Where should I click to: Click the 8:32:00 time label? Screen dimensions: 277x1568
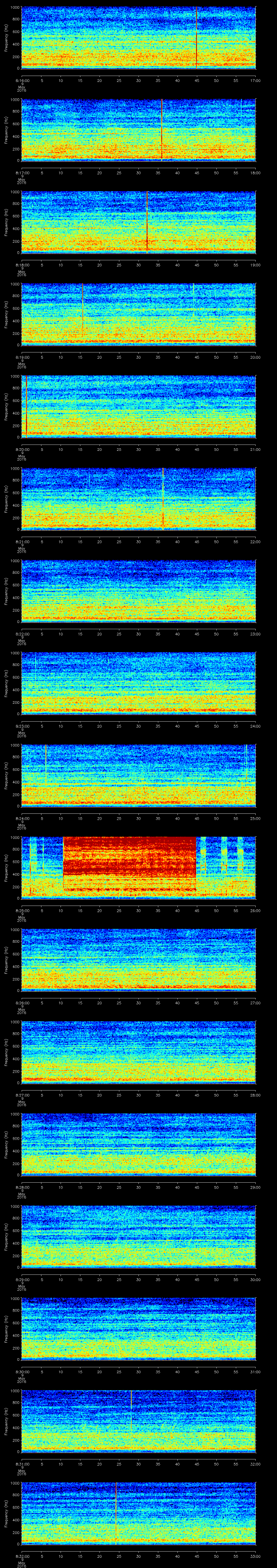22,1556
